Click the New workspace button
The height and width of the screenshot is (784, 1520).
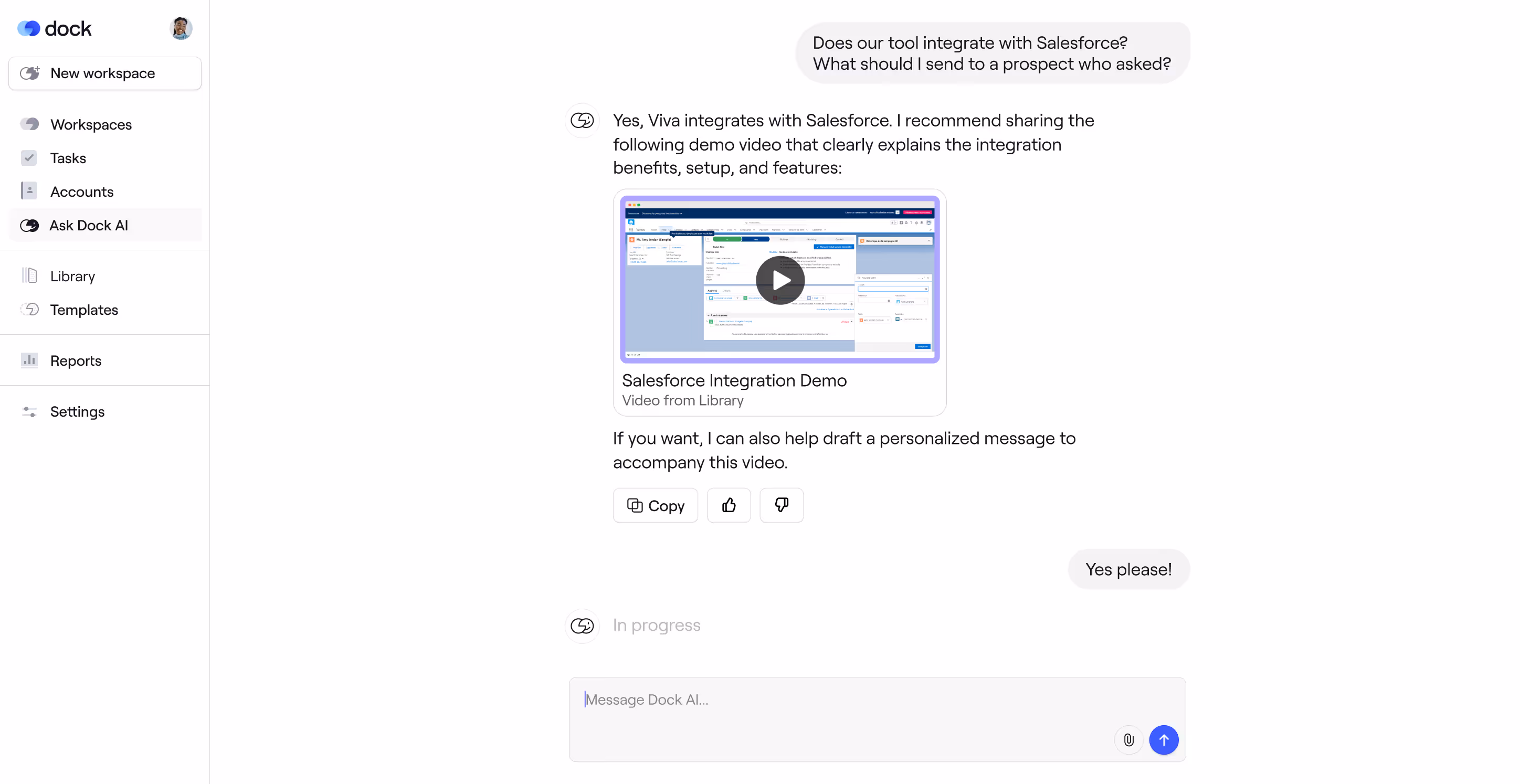[105, 73]
